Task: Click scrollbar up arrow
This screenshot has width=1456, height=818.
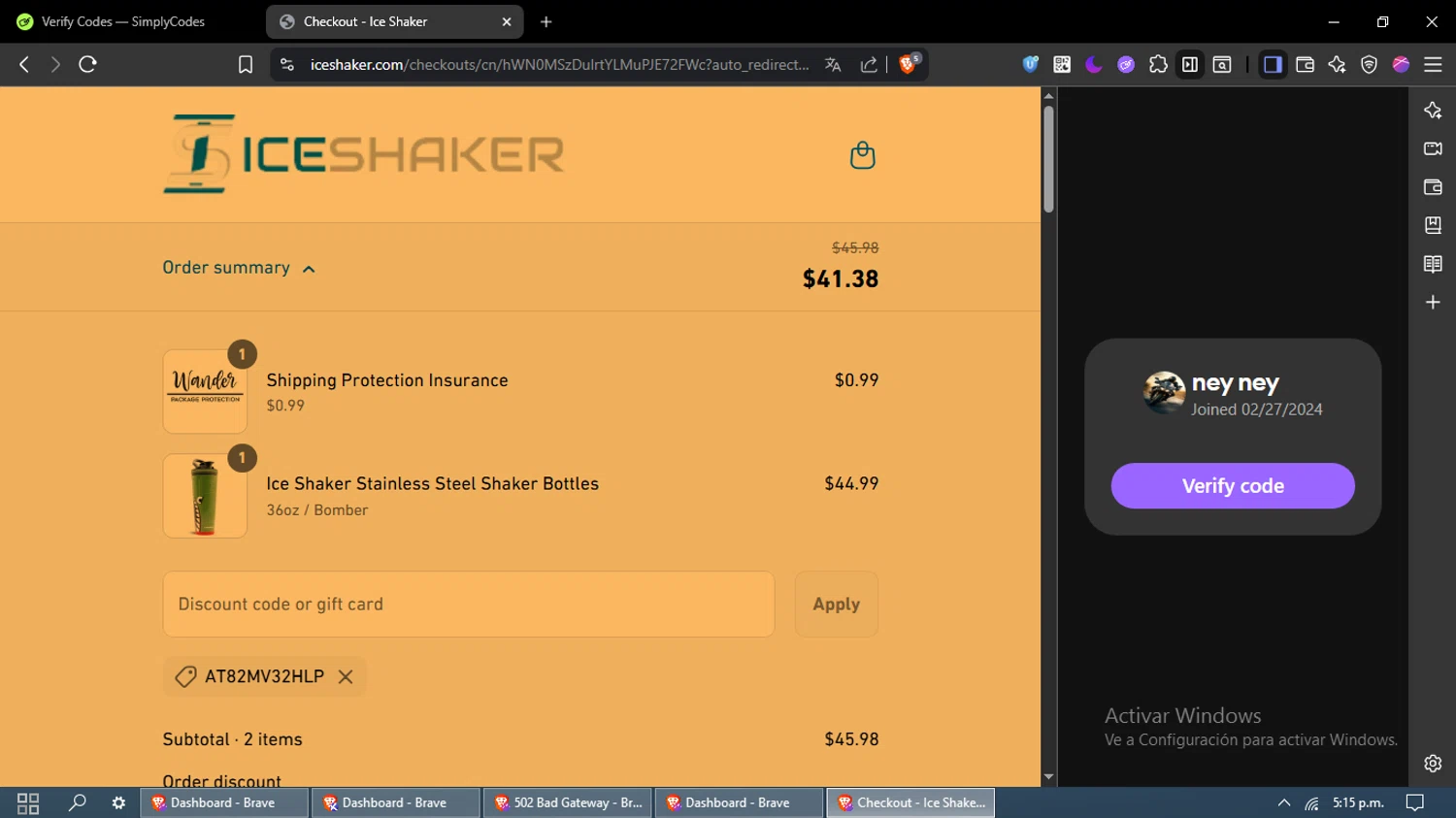Action: (1048, 95)
